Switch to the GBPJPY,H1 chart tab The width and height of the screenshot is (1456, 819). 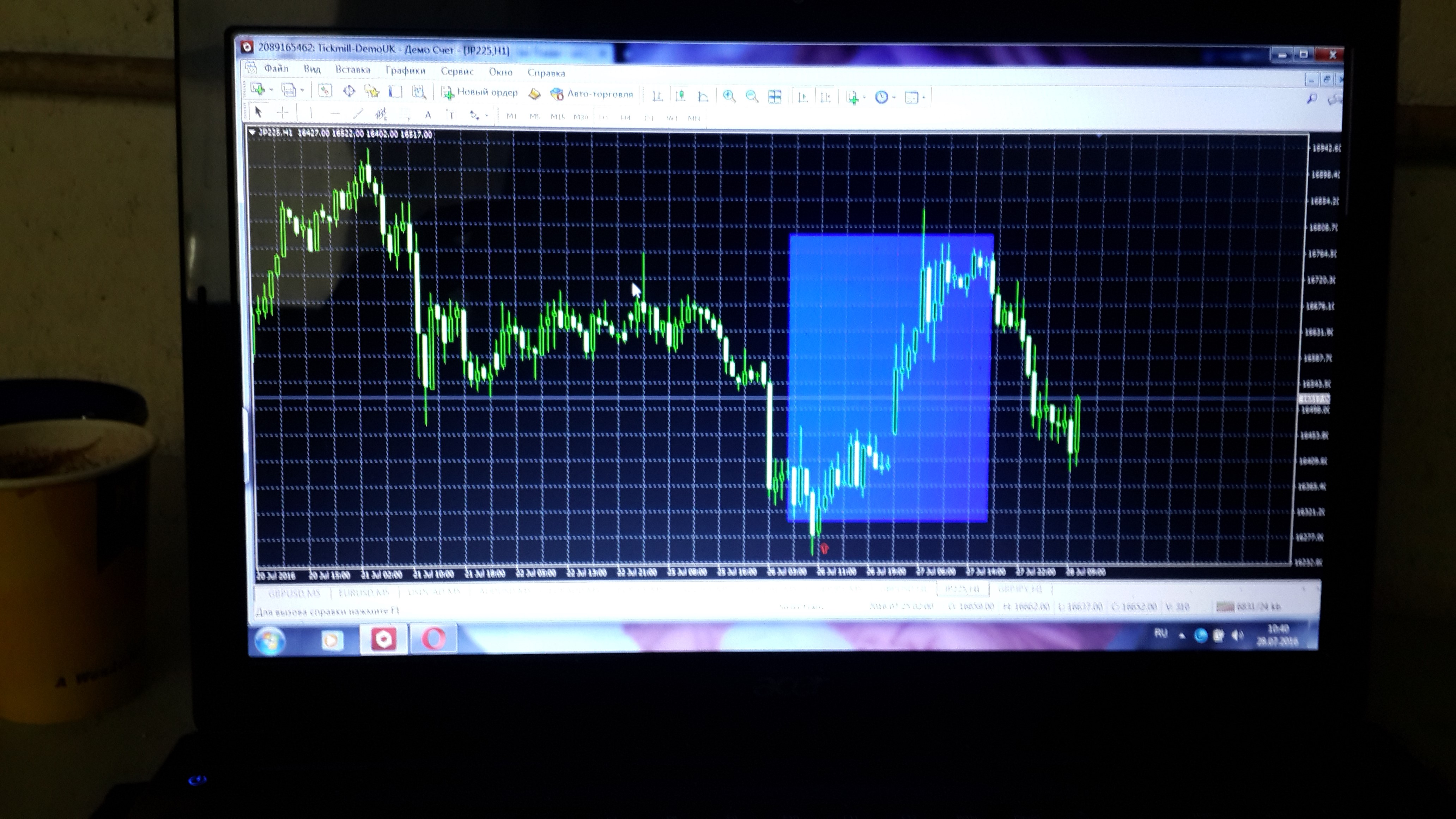coord(1020,588)
